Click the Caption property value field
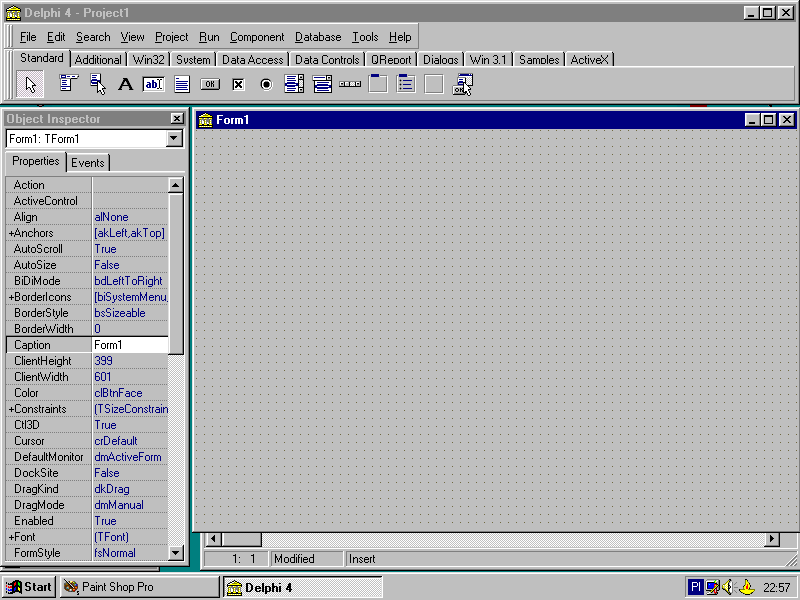Screen dimensions: 800x600 point(130,345)
